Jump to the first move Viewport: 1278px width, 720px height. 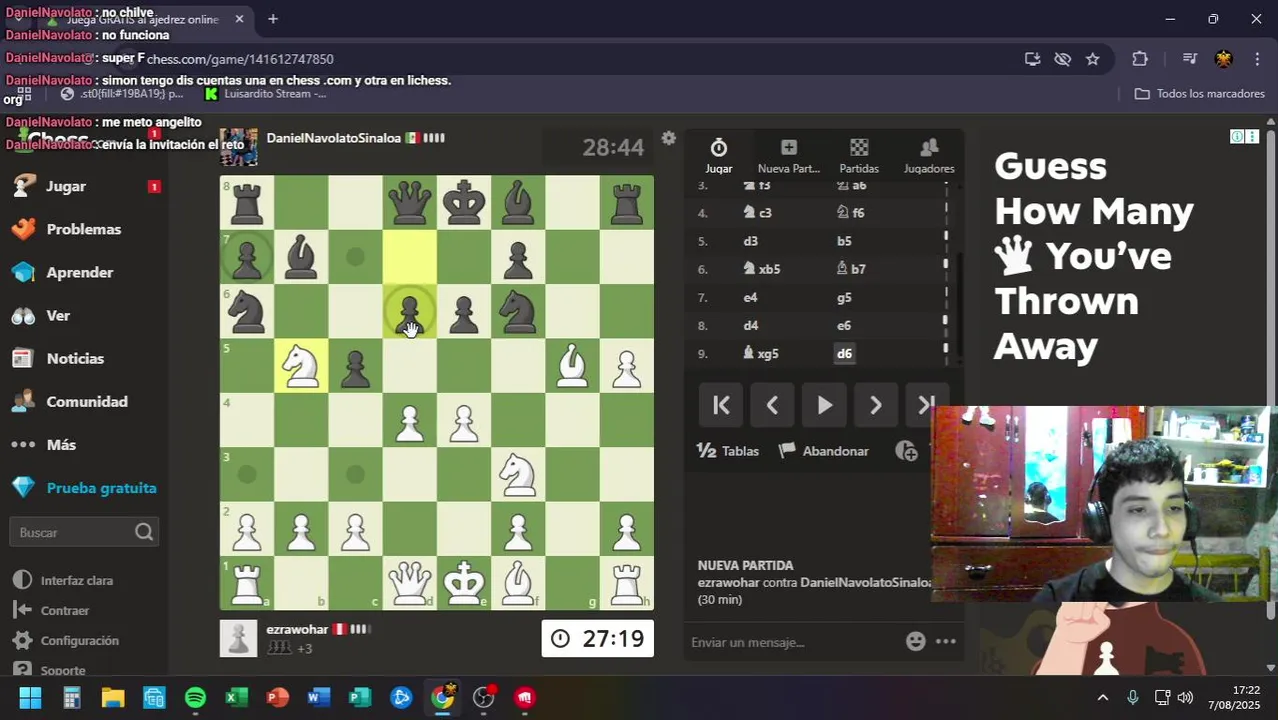pos(721,405)
